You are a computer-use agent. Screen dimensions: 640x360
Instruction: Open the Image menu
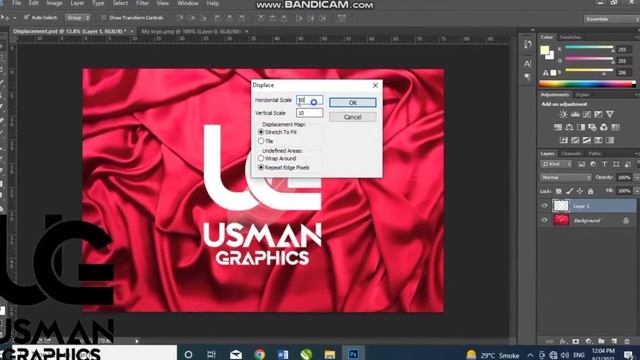coord(54,3)
